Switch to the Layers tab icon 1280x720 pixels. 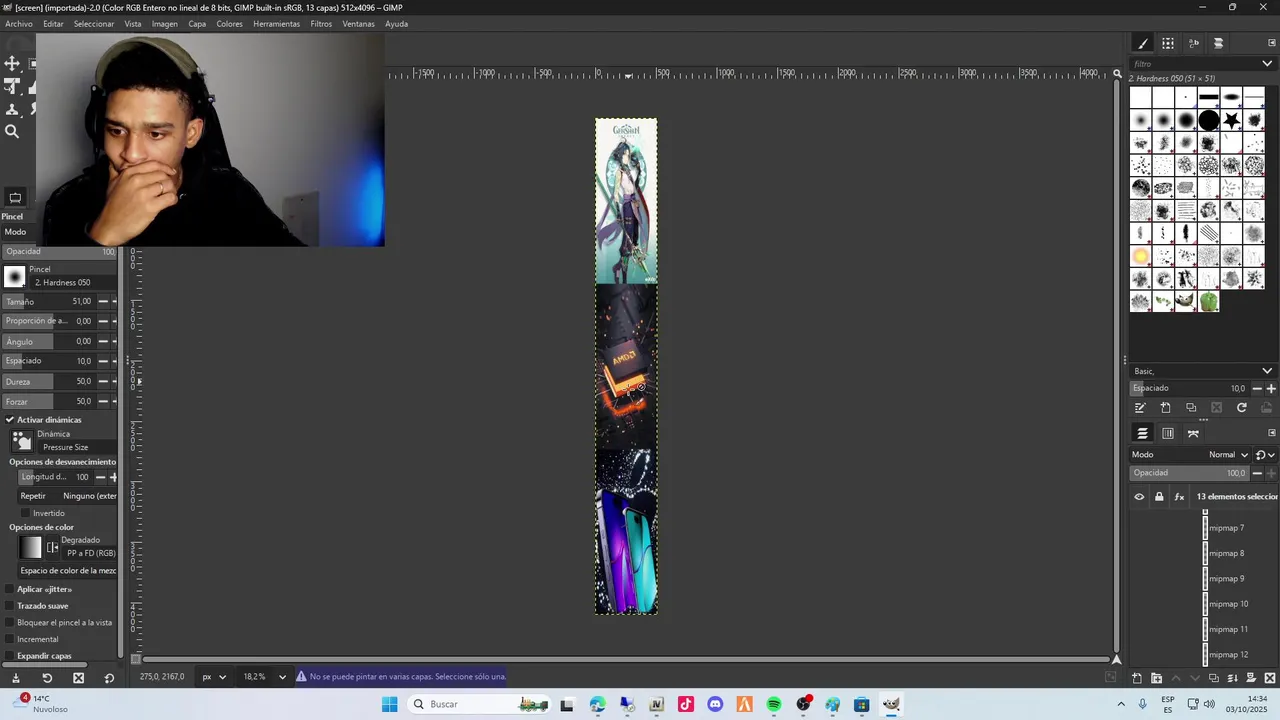click(1142, 433)
